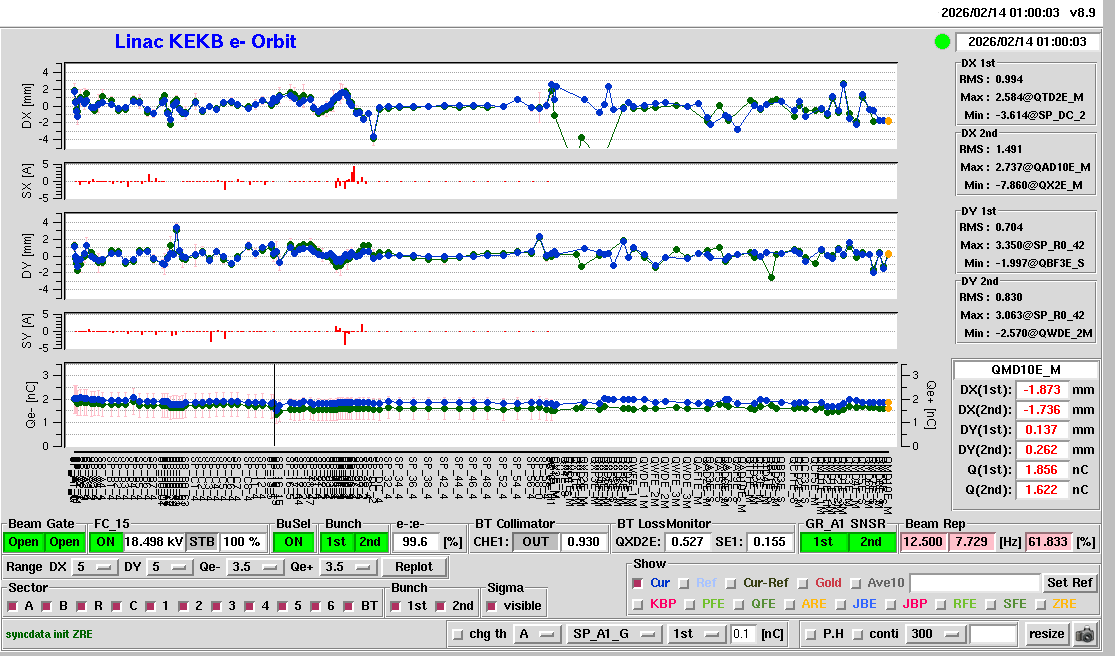1115x656 pixels.
Task: Click the camera screenshot icon
Action: pyautogui.click(x=1085, y=634)
